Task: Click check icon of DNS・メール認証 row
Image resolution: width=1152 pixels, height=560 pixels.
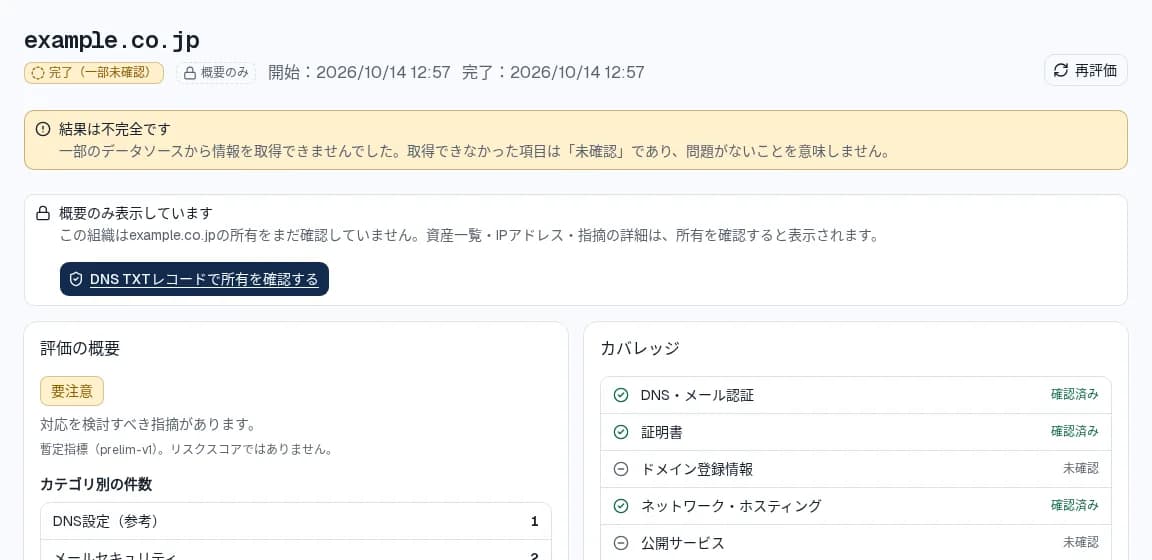Action: click(621, 395)
